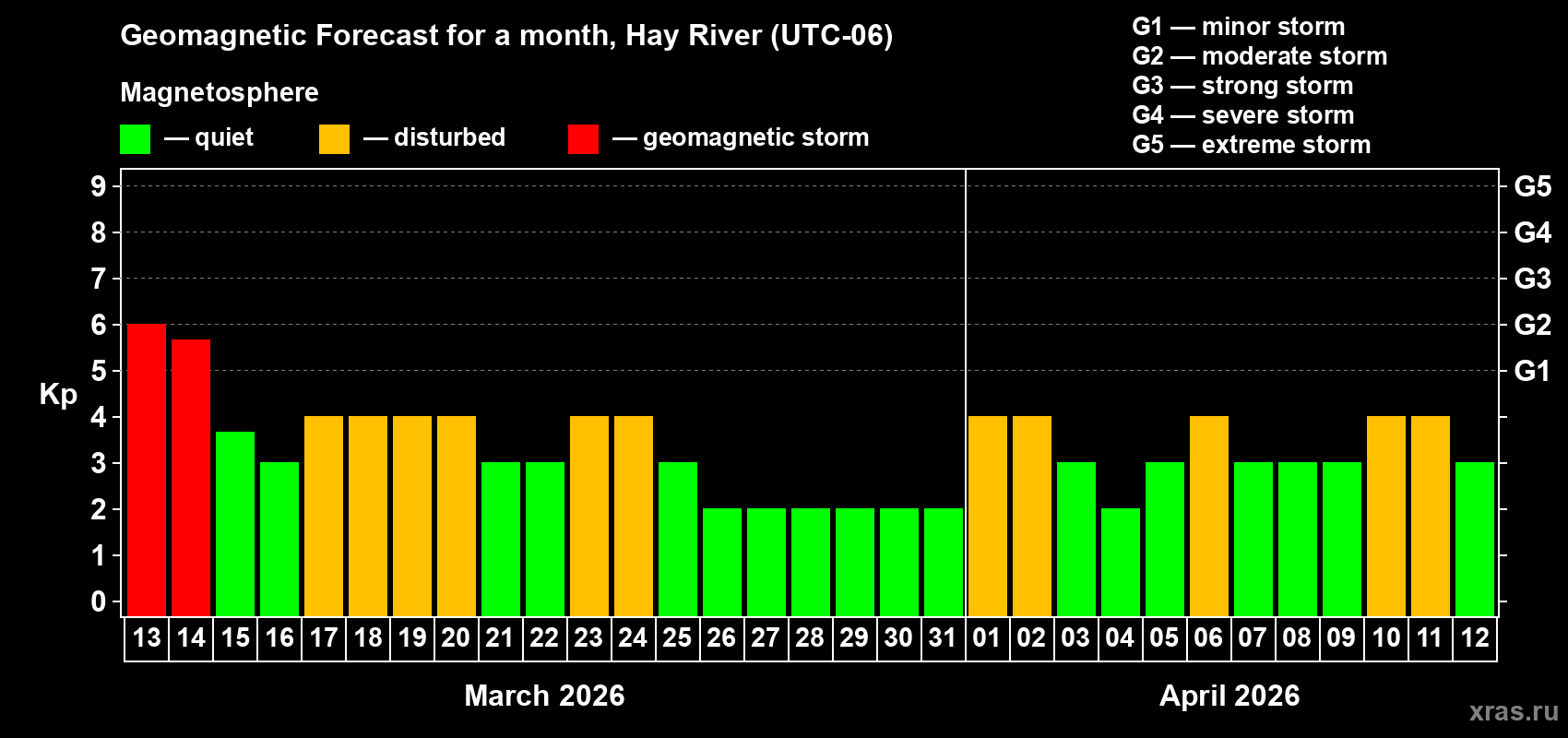Click the date label 30 on the axis
Viewport: 1568px width, 738px height.
(899, 638)
